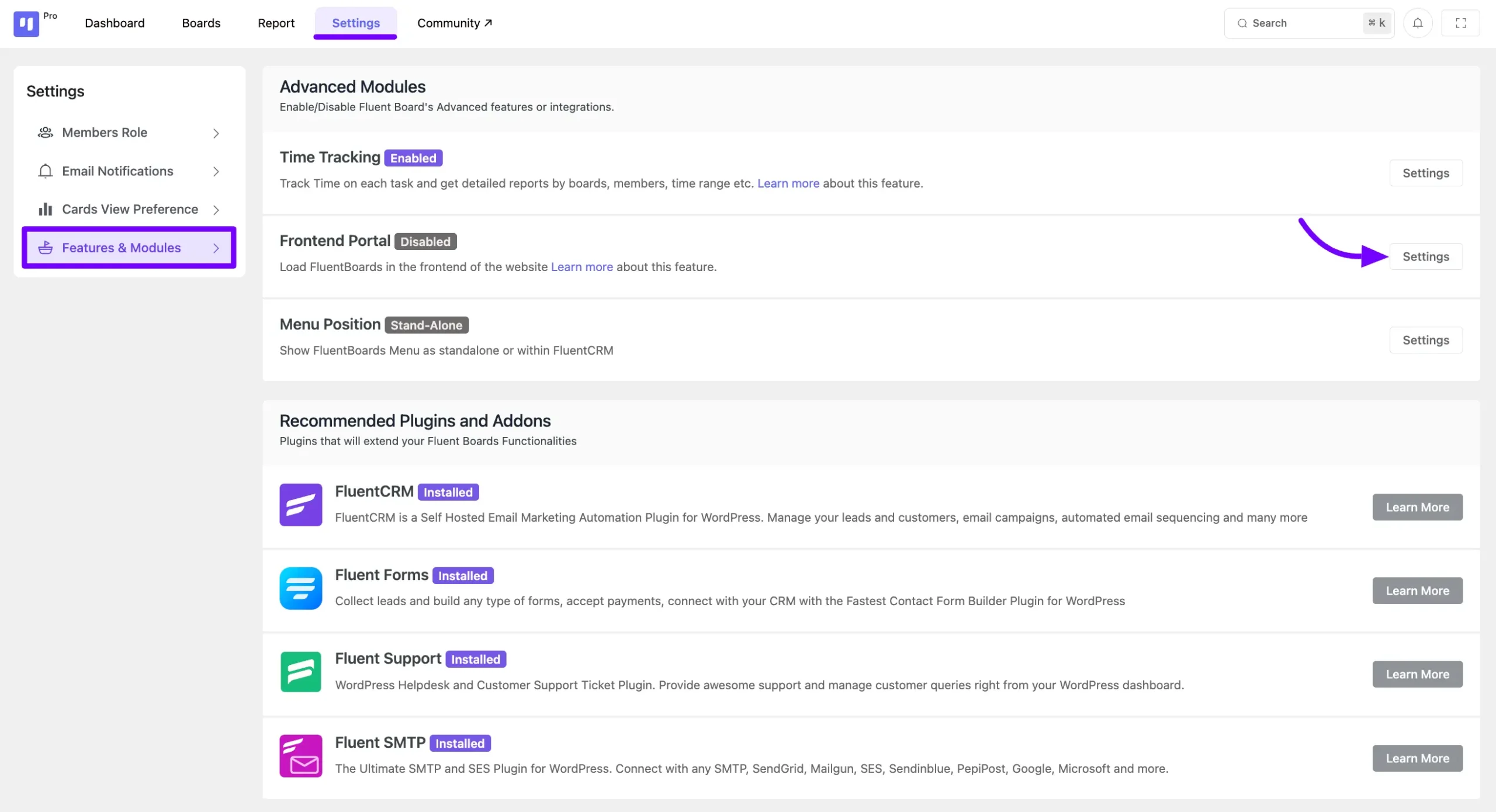1496x812 pixels.
Task: Toggle the Frontend Portal Settings button
Action: coord(1425,256)
